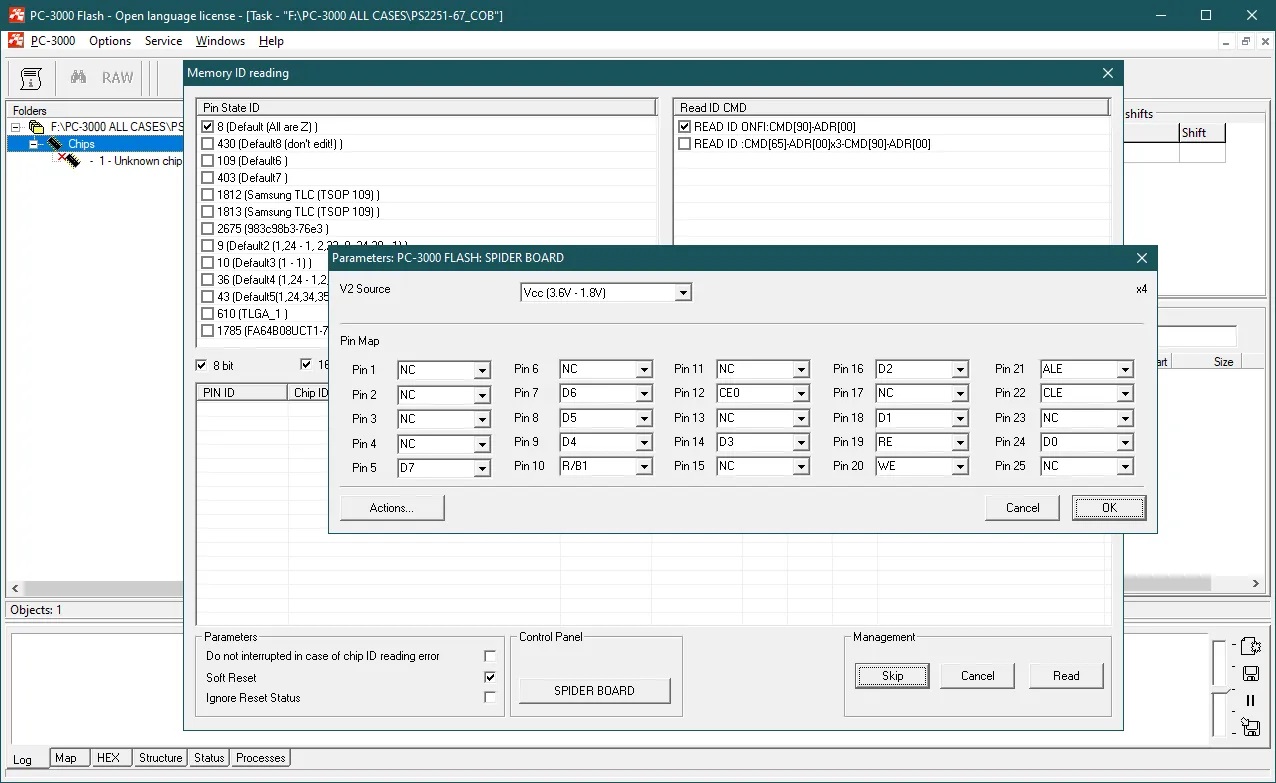1276x783 pixels.
Task: Collapse the Chips tree node
Action: click(33, 144)
